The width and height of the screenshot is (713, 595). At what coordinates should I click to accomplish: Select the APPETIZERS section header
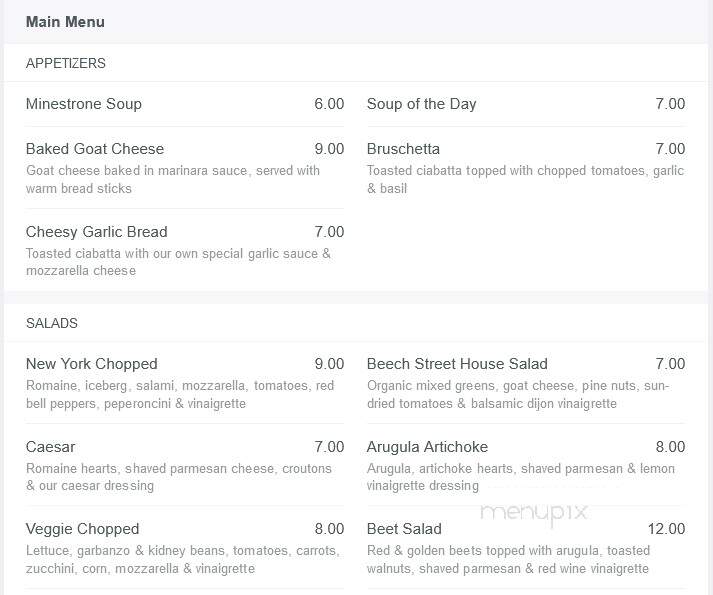(65, 63)
